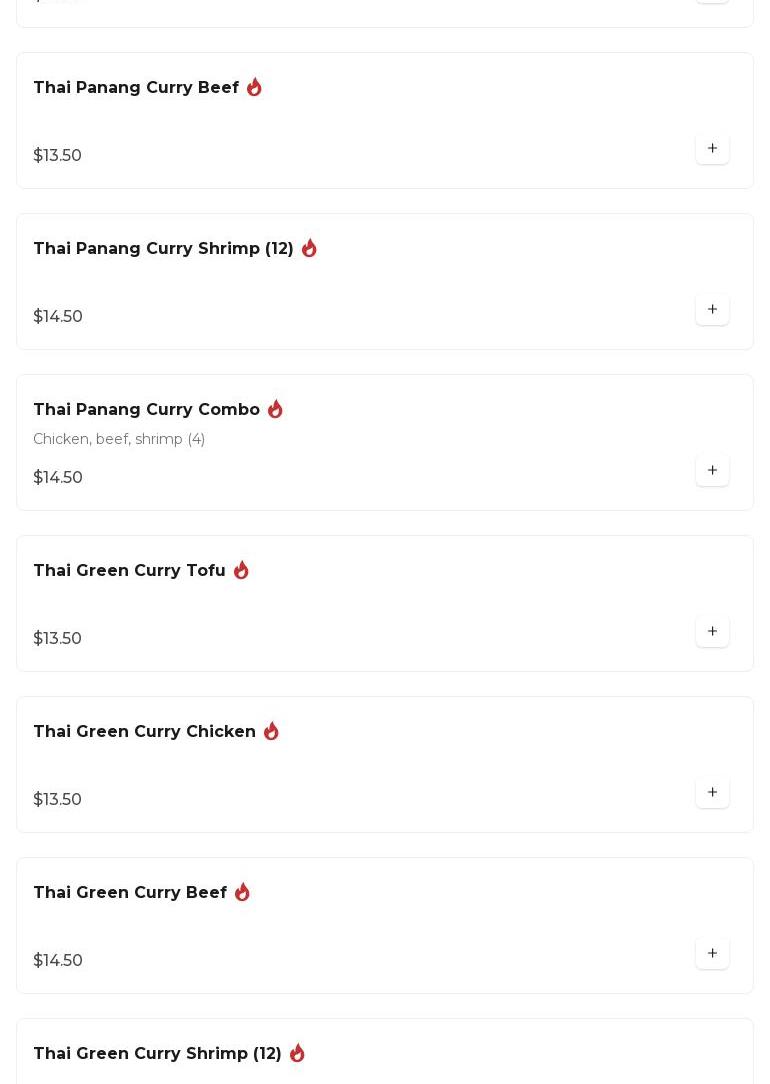Click flame icon by Thai Green Curry Chicken
This screenshot has width=770, height=1084.
tap(271, 731)
